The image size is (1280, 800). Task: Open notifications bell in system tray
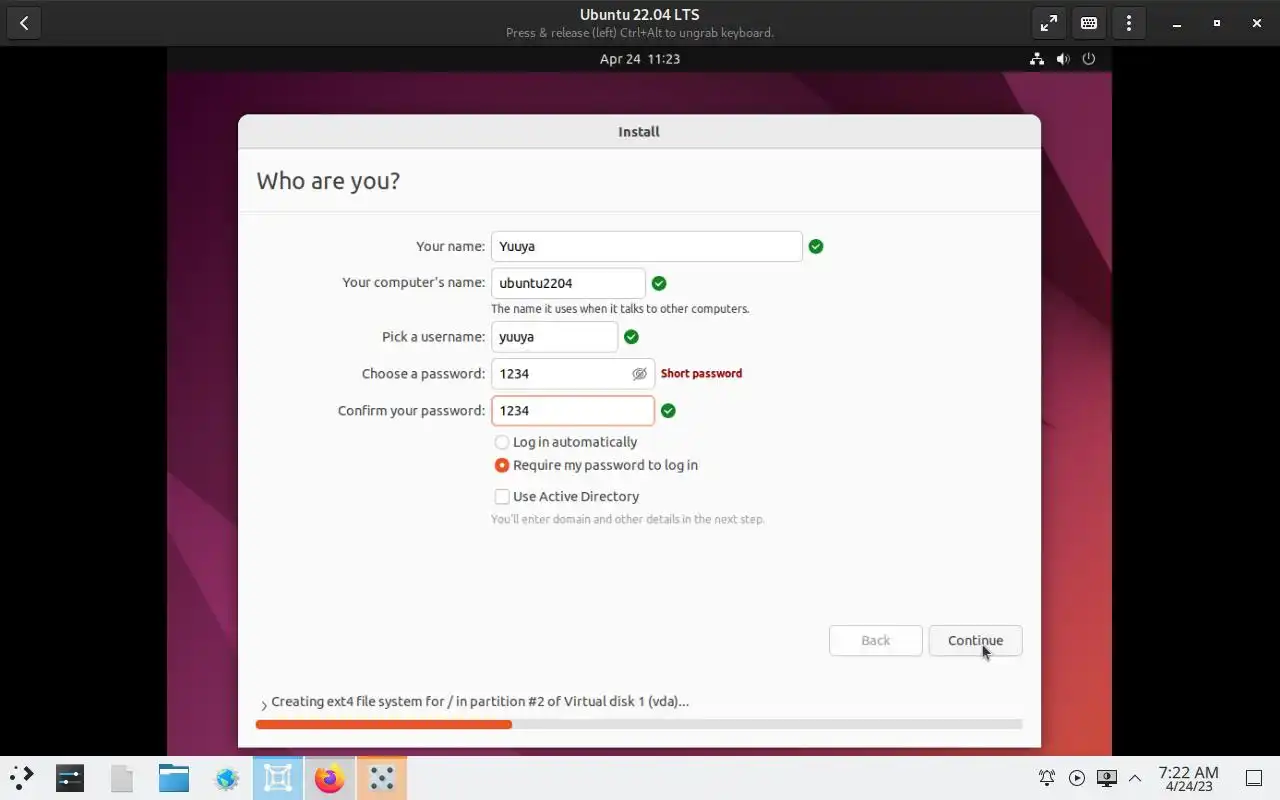[1047, 778]
